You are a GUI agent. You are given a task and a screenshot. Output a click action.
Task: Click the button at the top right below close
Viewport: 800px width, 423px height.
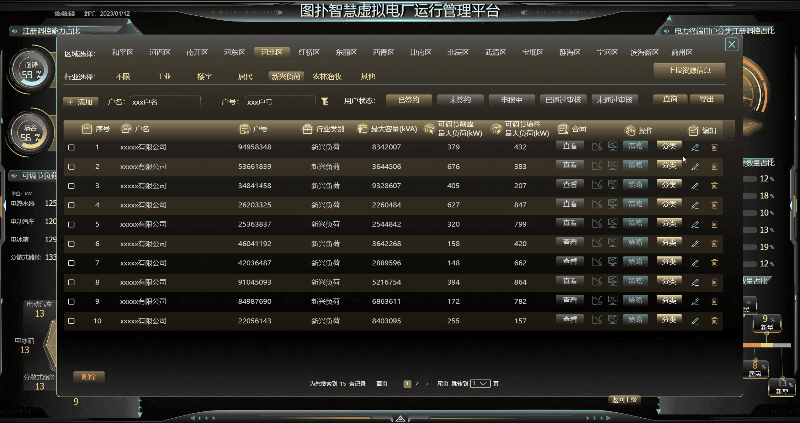pyautogui.click(x=689, y=70)
